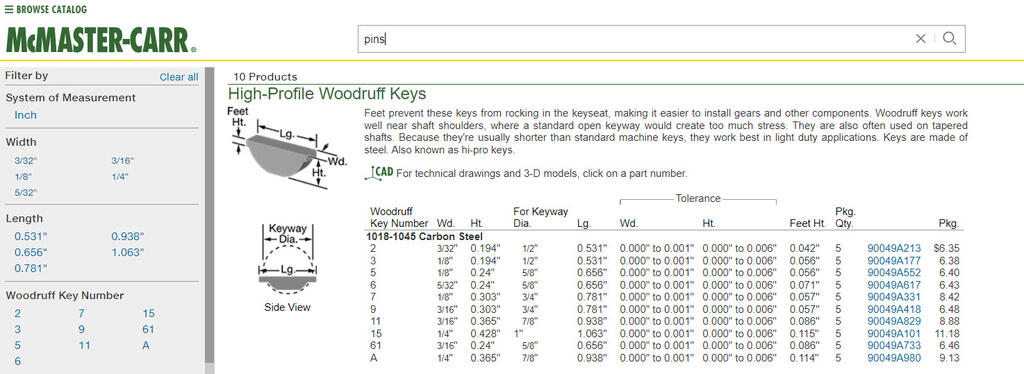Filter by Inch system of measurement
The image size is (1024, 374).
25,115
